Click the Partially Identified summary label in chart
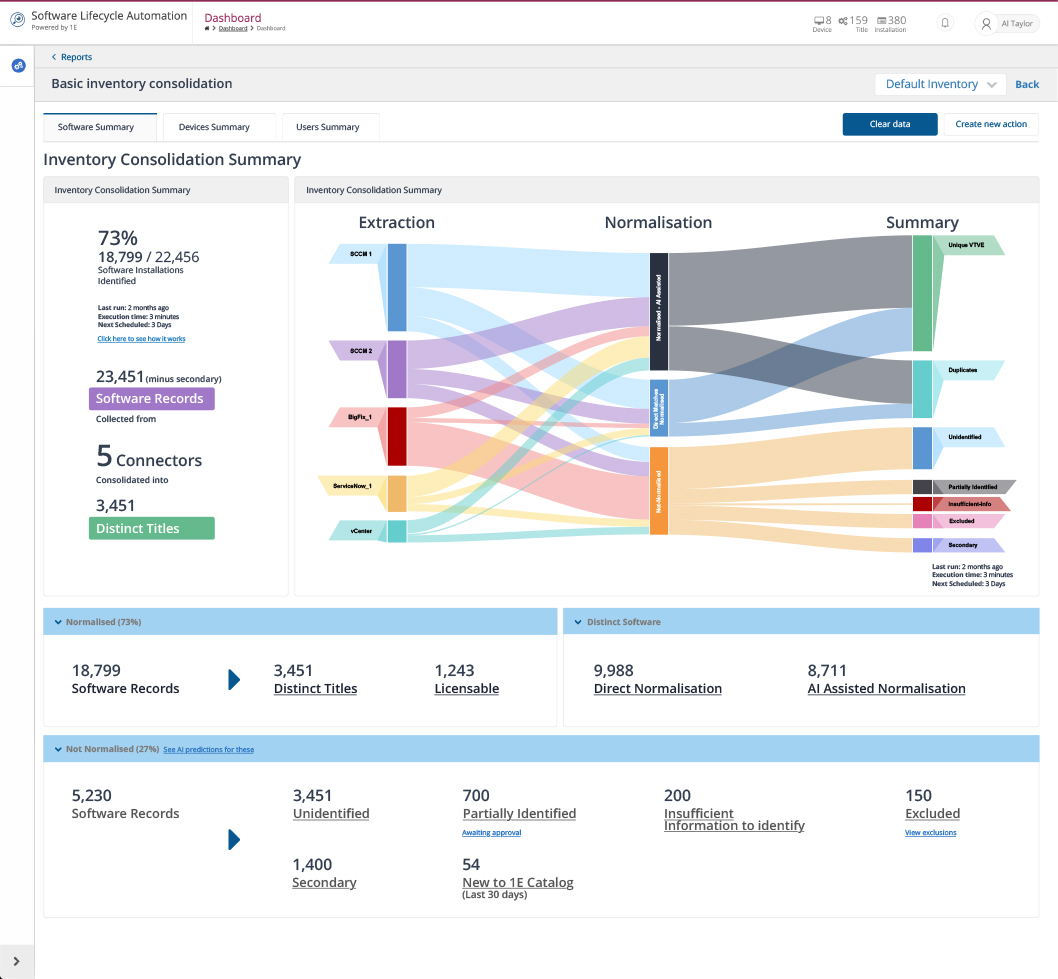The image size is (1058, 979). (x=974, y=486)
